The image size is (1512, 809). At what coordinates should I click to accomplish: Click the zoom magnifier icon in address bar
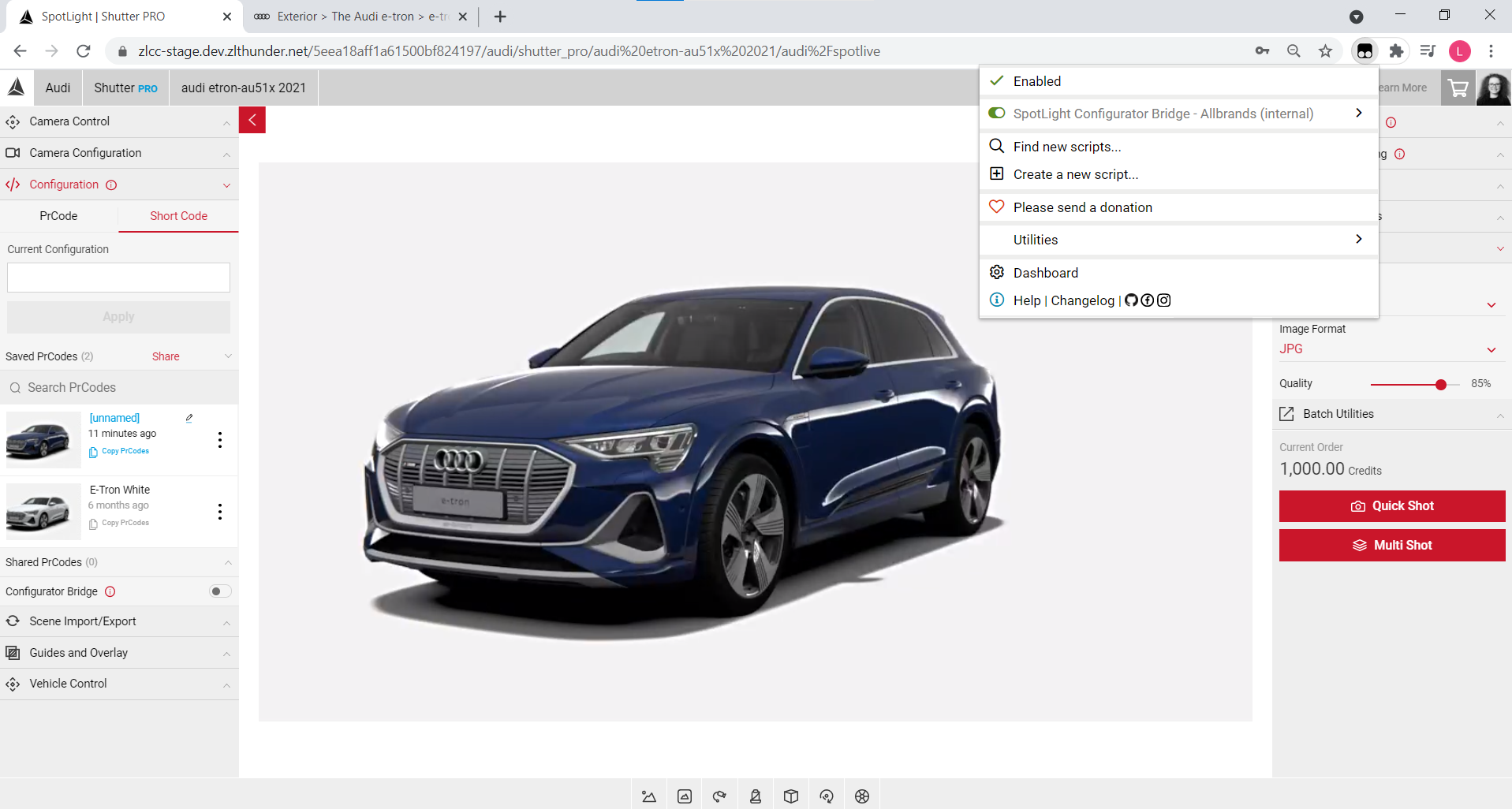pyautogui.click(x=1294, y=51)
